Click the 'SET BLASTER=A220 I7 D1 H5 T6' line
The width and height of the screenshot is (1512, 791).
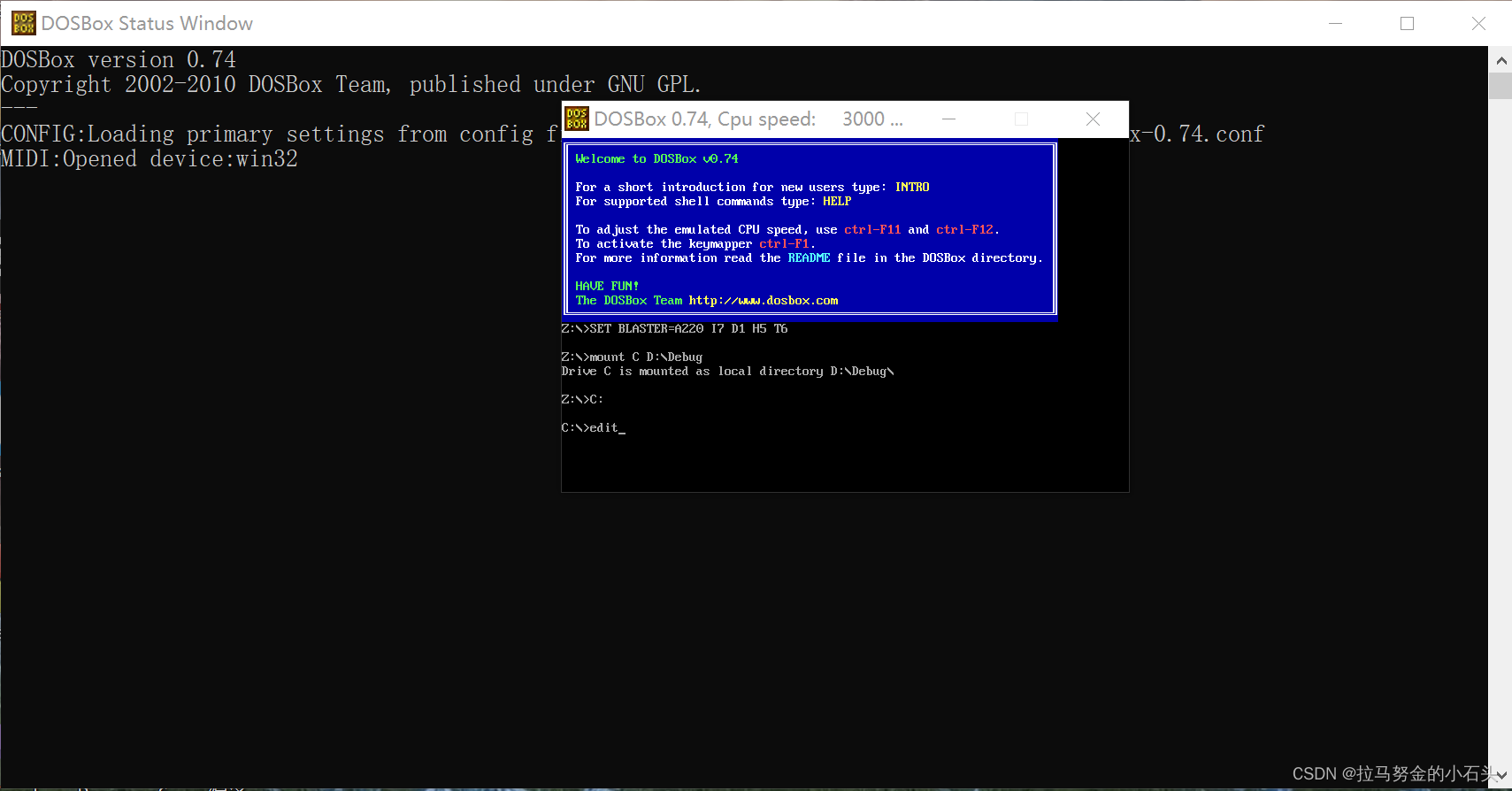point(674,329)
